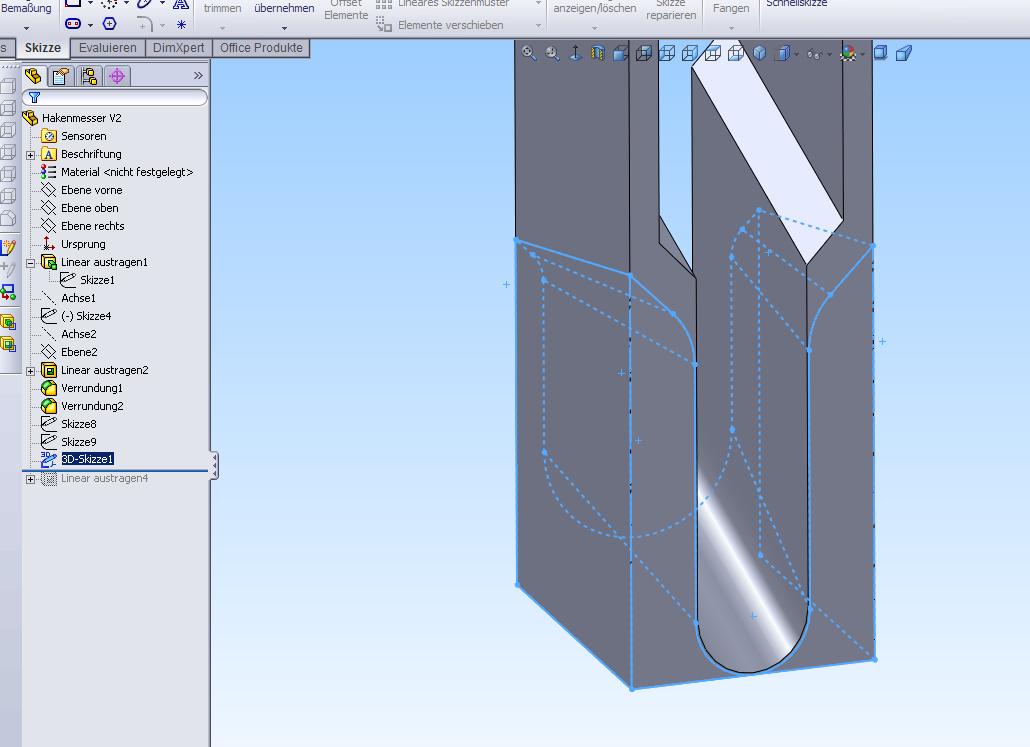Select Verrundung2 in the tree
This screenshot has width=1030, height=747.
(x=92, y=406)
